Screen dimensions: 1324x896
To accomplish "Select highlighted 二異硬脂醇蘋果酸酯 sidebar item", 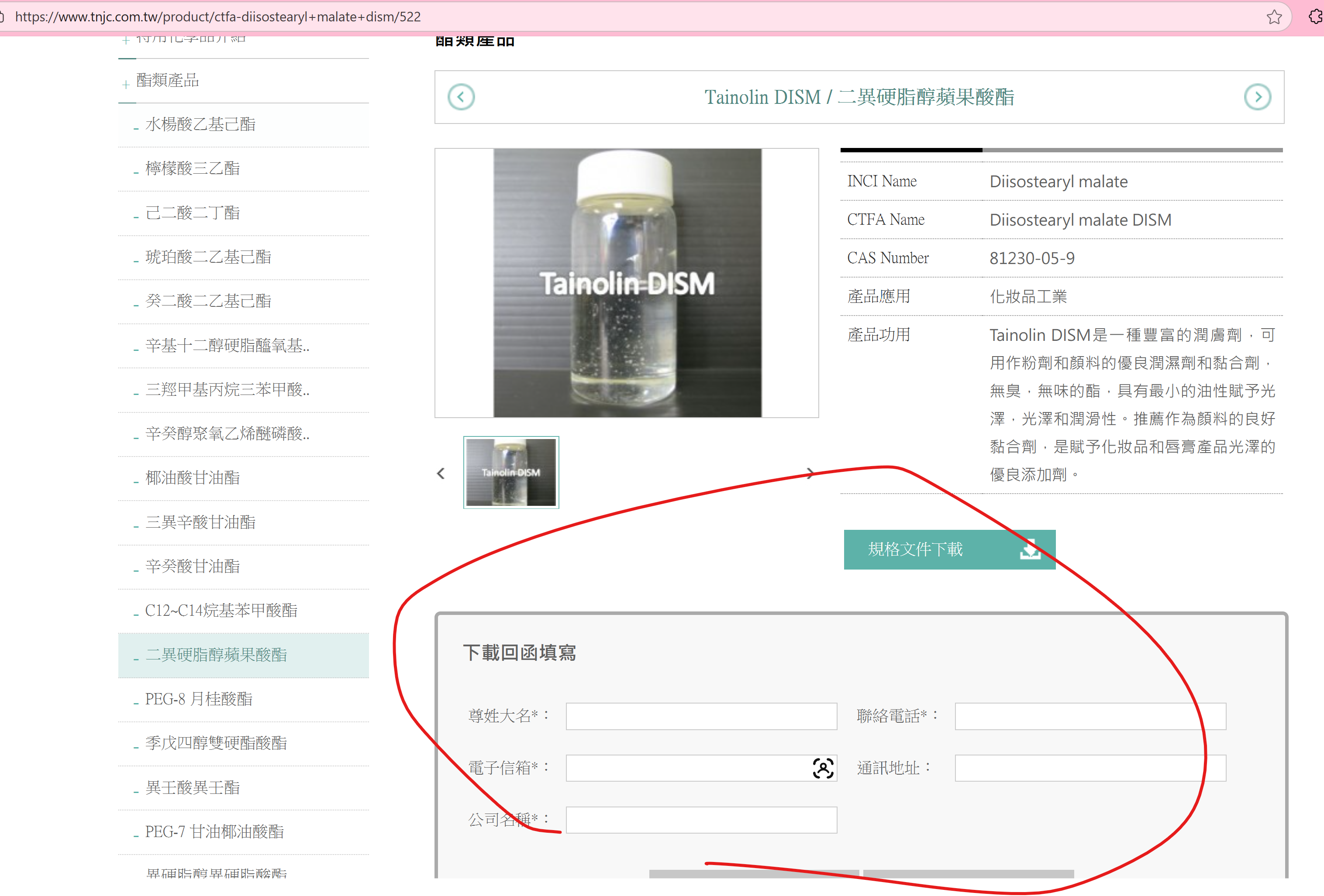I will (244, 655).
